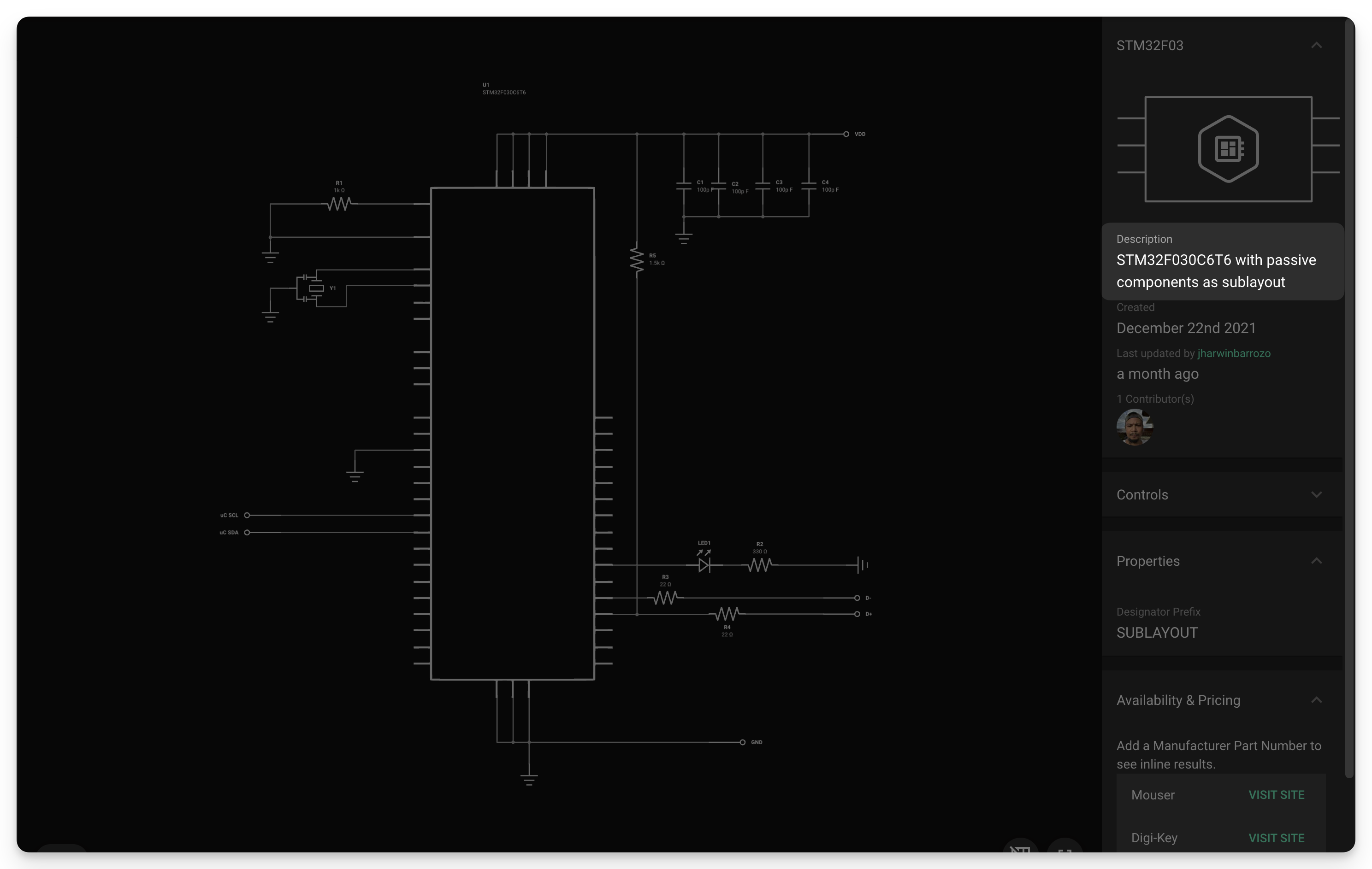Image resolution: width=1372 pixels, height=869 pixels.
Task: Expand the Controls section
Action: [1316, 494]
